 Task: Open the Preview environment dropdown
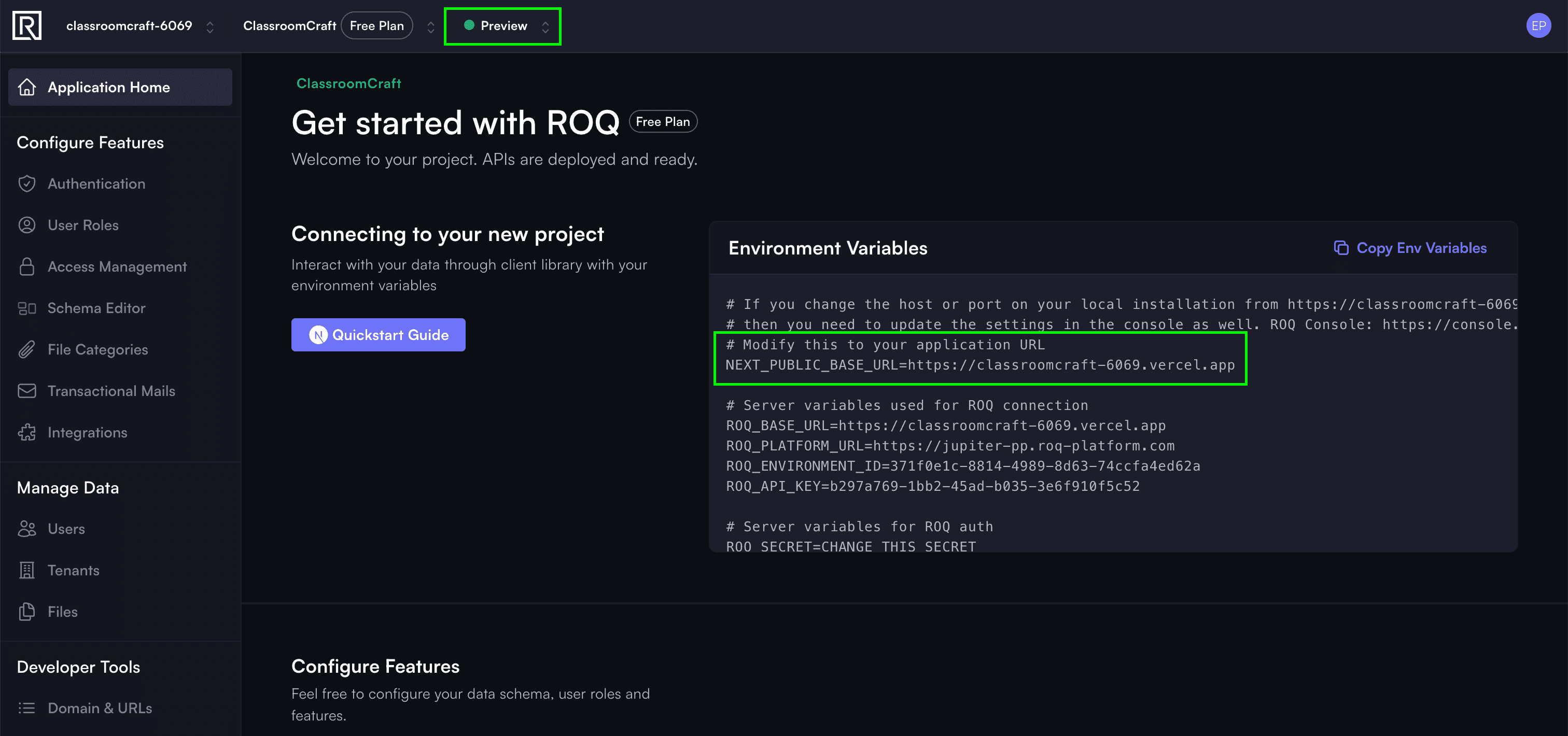(503, 26)
